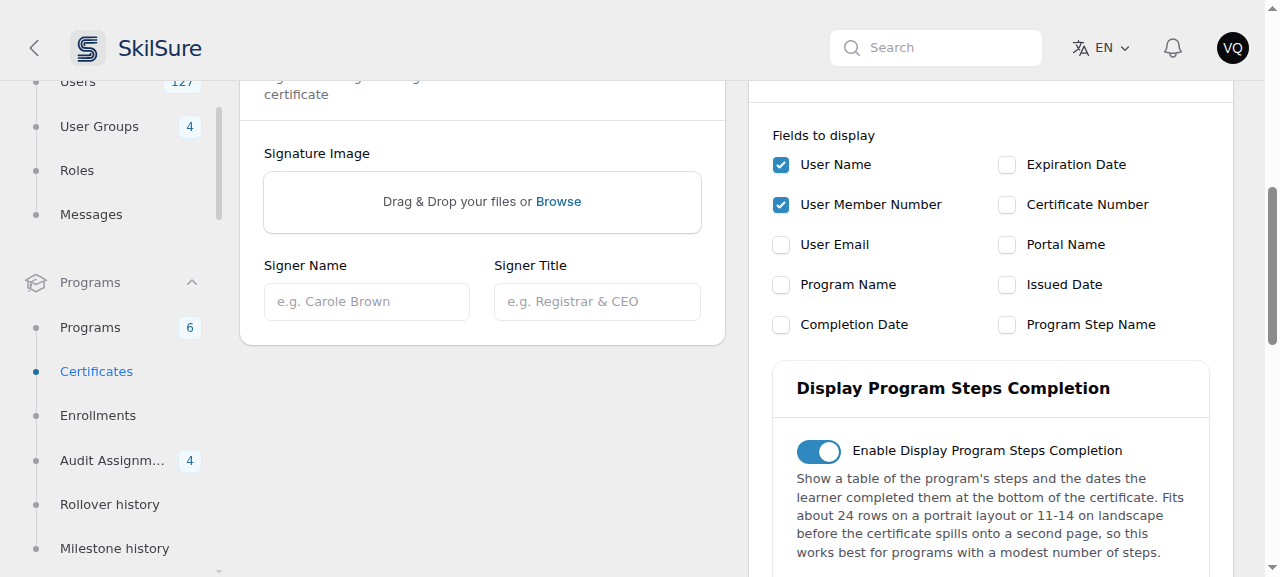Check the Completion Date checkbox
This screenshot has width=1280, height=577.
[781, 325]
